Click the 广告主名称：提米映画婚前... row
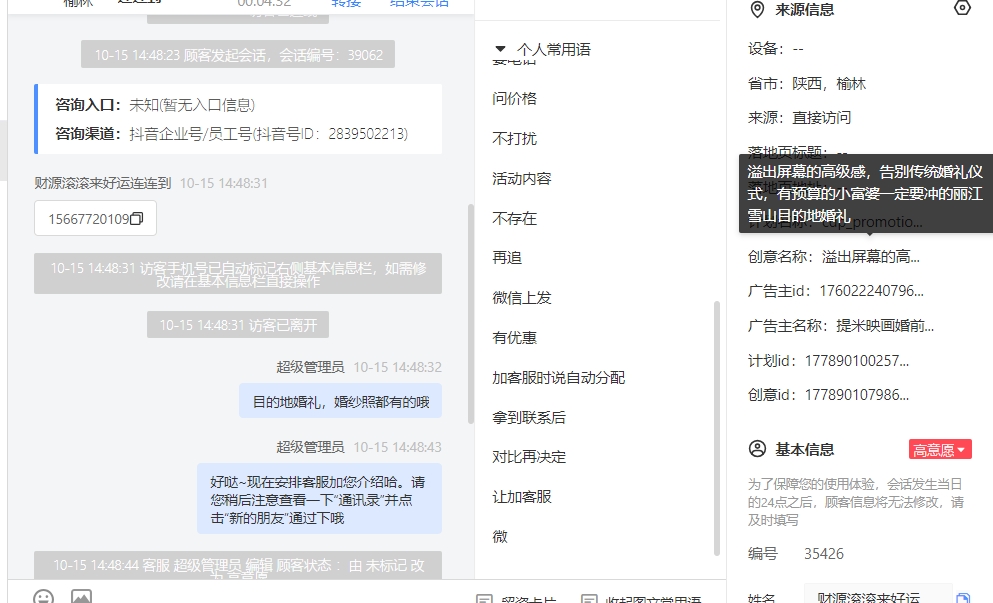 point(840,326)
